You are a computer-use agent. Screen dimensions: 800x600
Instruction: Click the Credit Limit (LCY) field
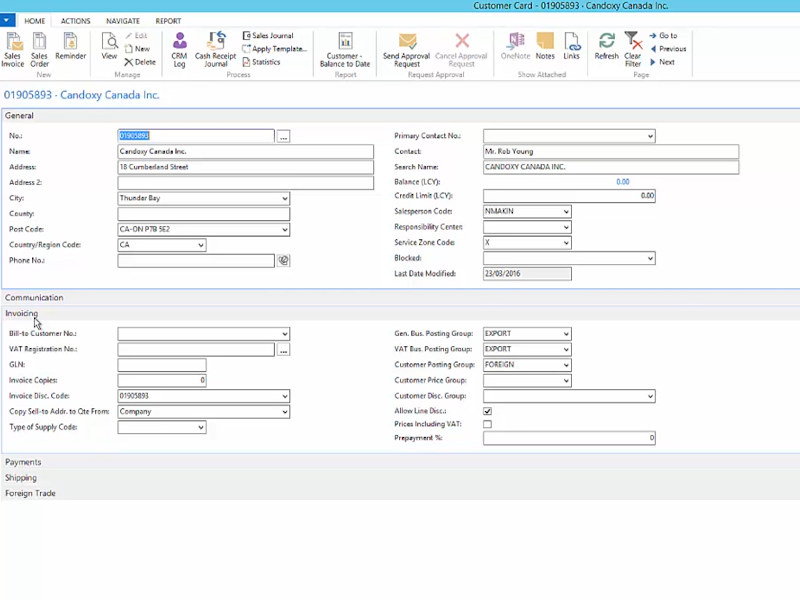[x=569, y=196]
